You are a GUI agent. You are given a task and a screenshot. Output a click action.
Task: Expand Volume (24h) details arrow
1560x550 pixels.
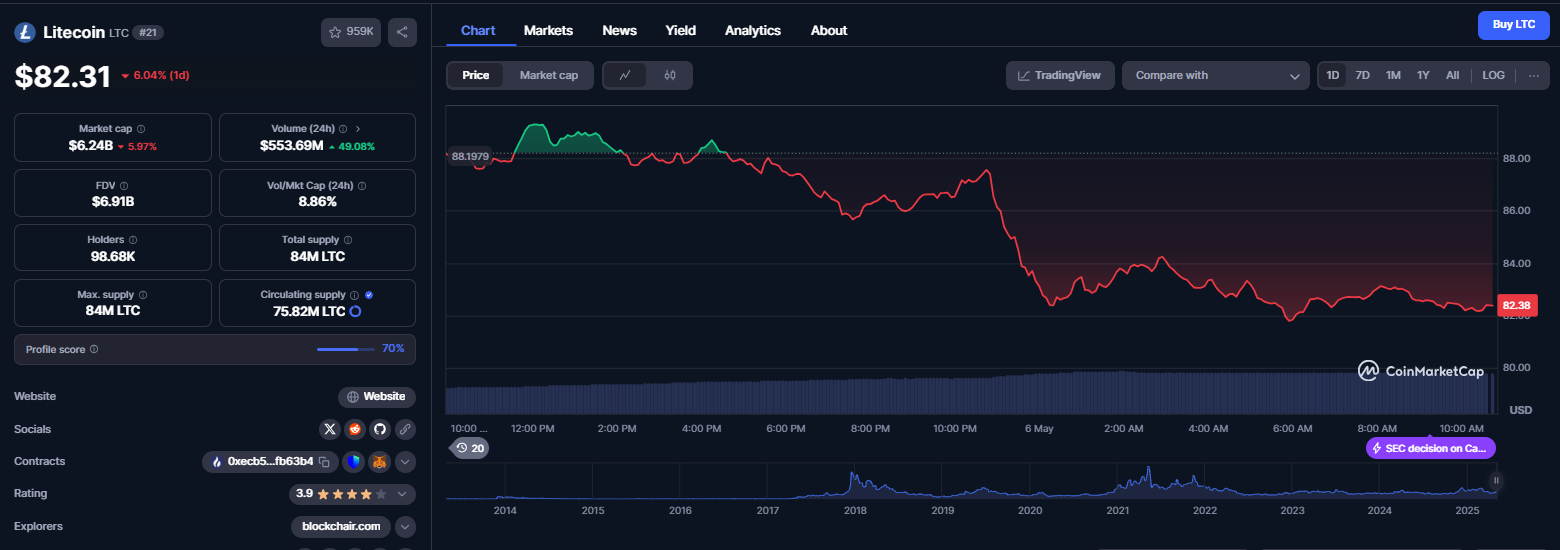[x=358, y=129]
